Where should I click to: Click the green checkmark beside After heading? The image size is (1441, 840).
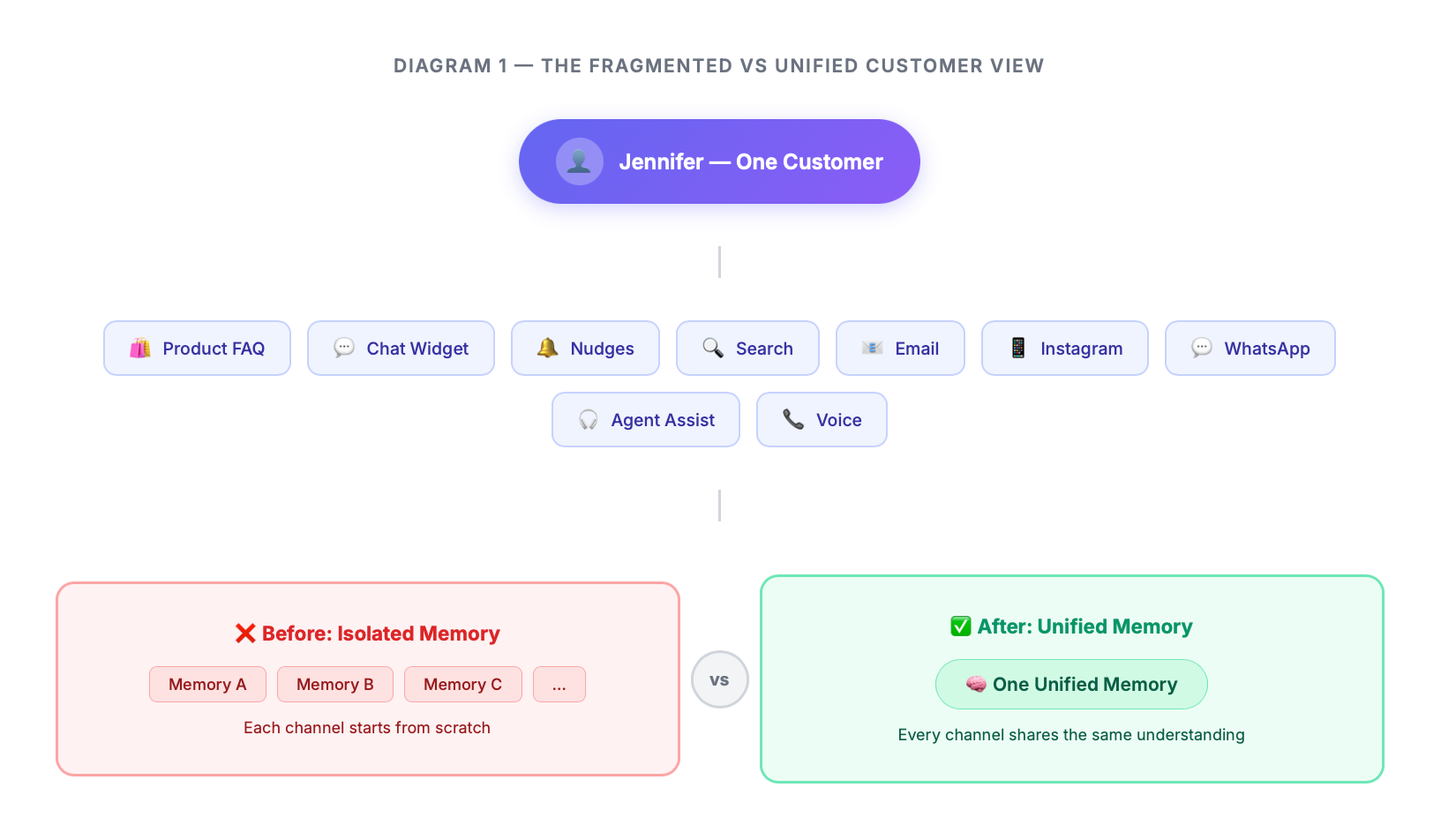pos(960,626)
